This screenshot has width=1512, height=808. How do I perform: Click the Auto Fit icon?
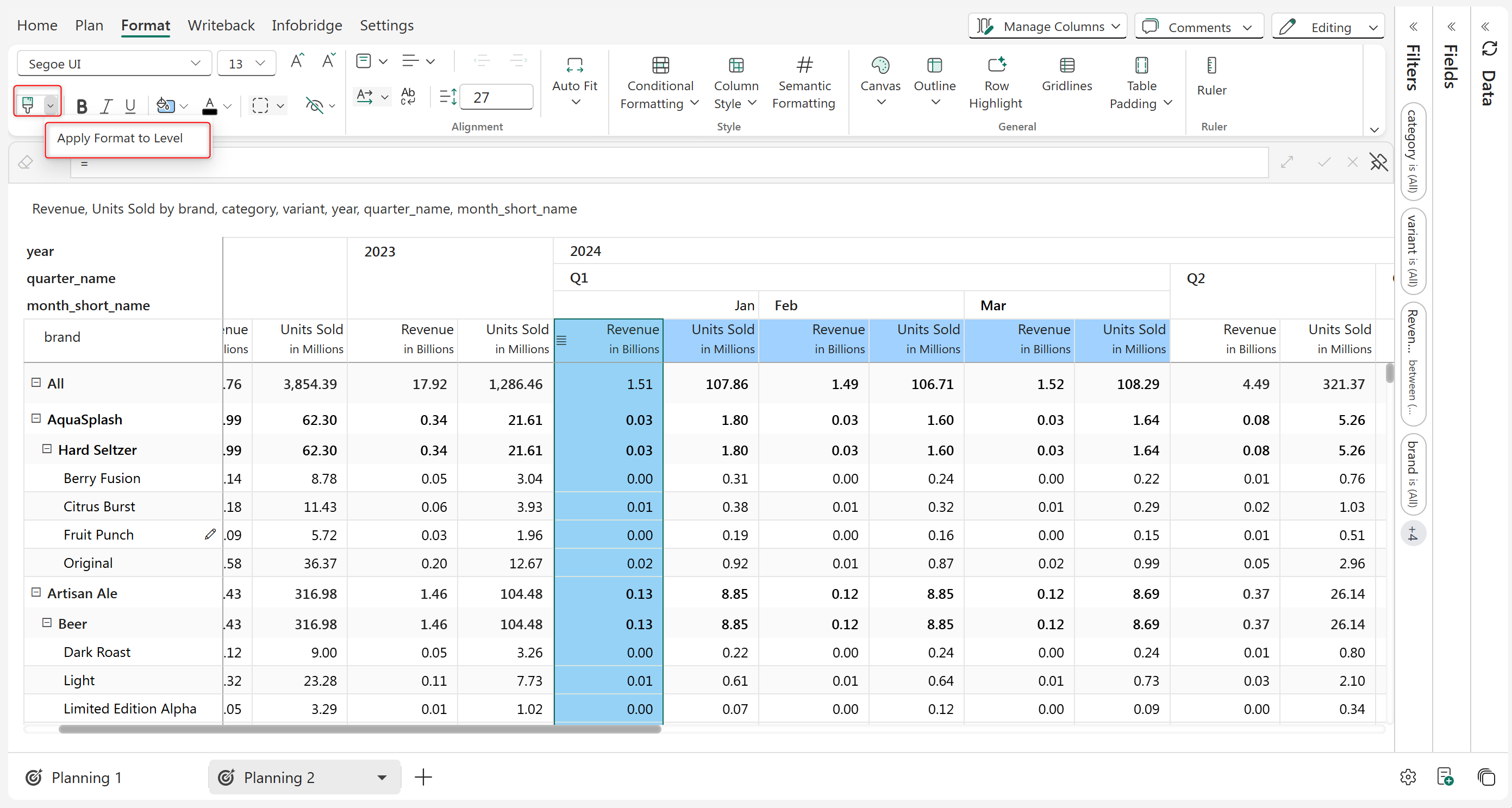pyautogui.click(x=574, y=66)
